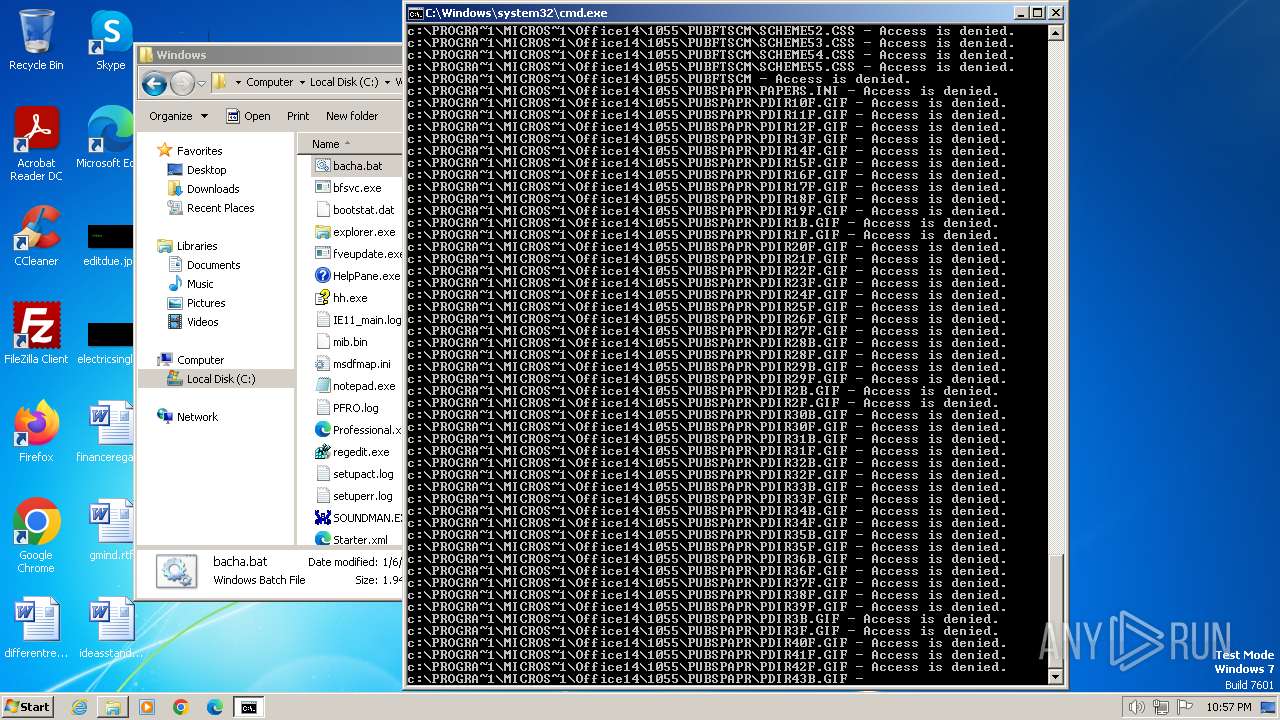Viewport: 1280px width, 720px height.
Task: Open the electricsingl... desktop file
Action: (x=106, y=340)
